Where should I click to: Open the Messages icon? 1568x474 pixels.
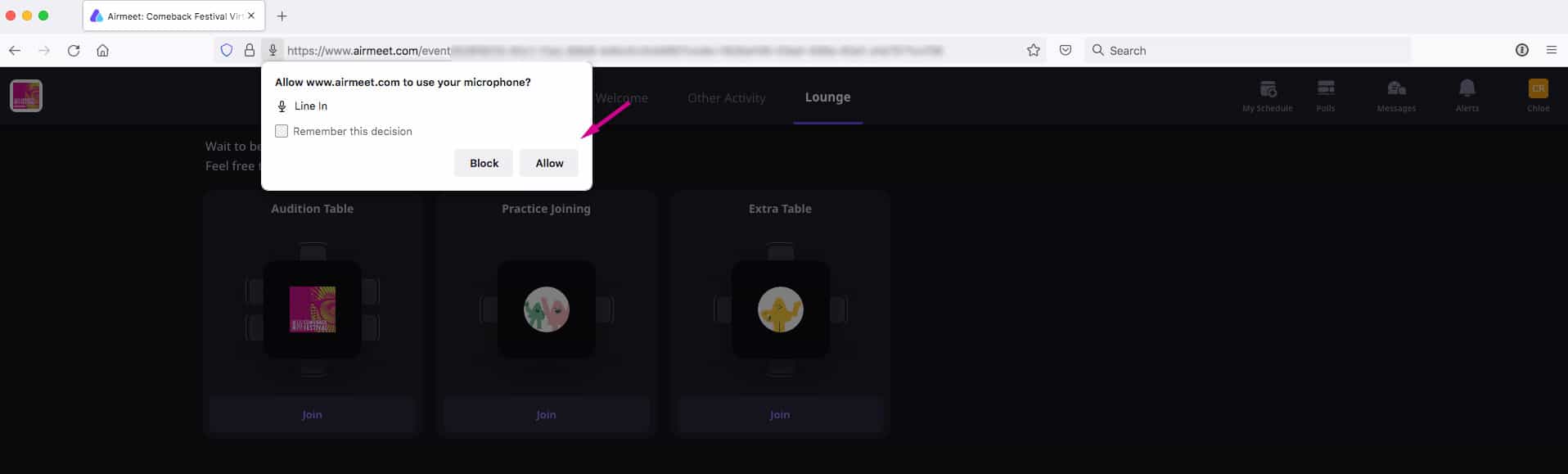coord(1396,88)
